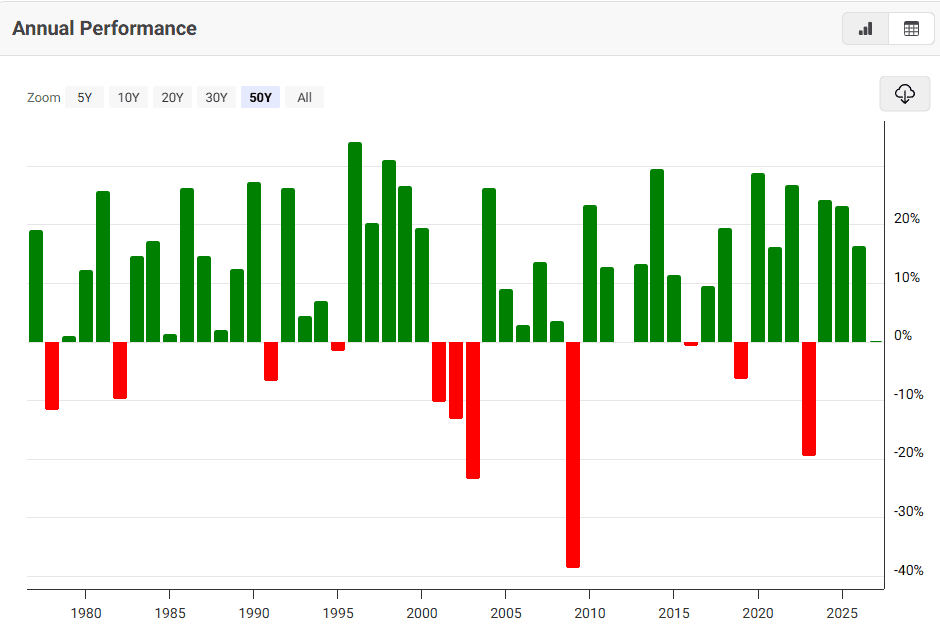Click the rightmost green bar for 2026

(859, 294)
